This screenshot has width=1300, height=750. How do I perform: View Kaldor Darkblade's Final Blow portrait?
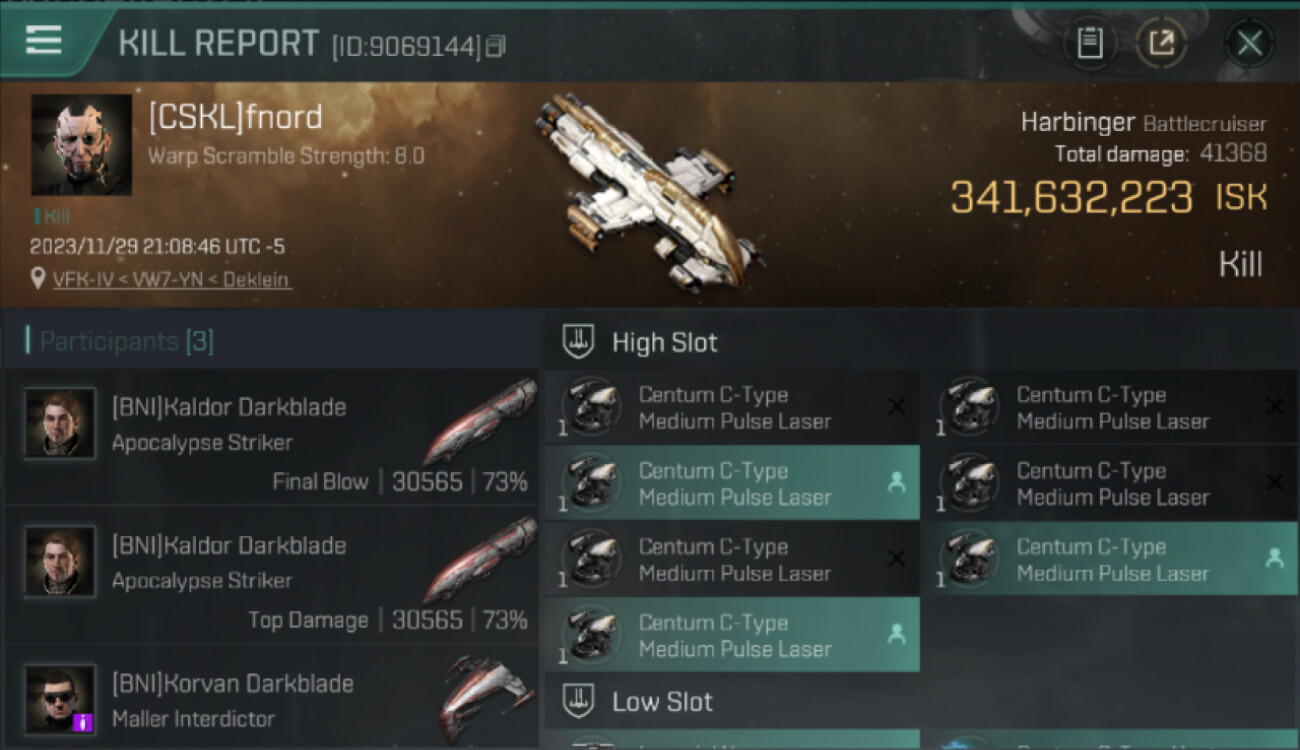click(x=61, y=424)
